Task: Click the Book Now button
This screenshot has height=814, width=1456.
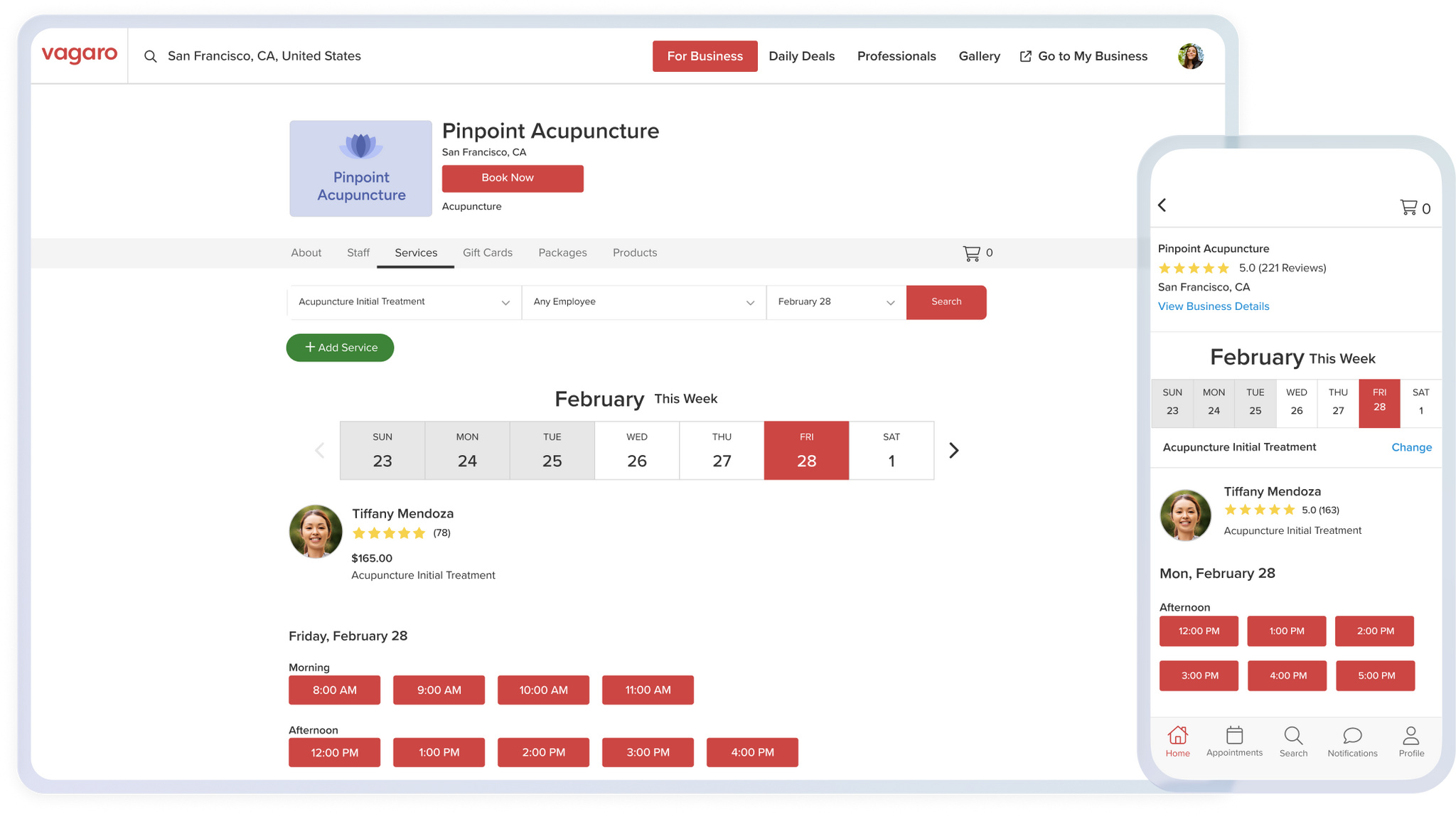Action: [513, 178]
